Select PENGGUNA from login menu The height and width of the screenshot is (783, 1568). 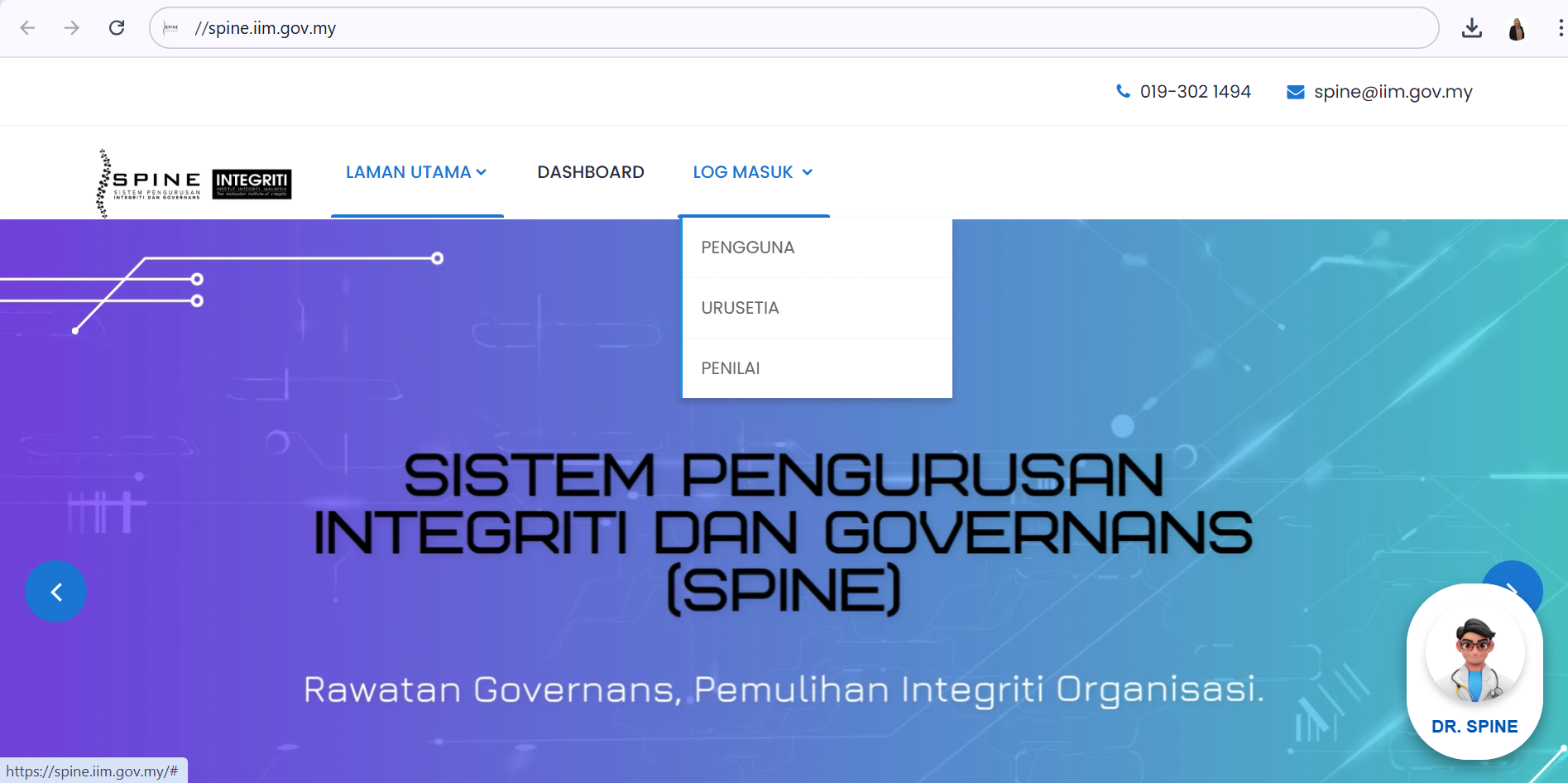point(747,247)
